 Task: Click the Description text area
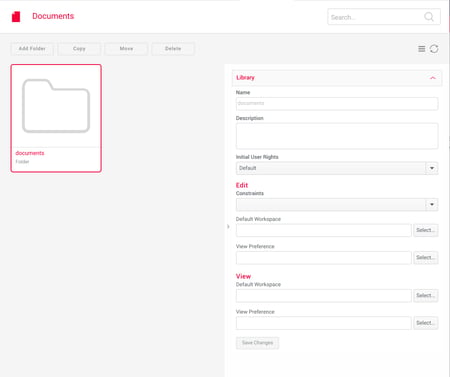pos(337,136)
